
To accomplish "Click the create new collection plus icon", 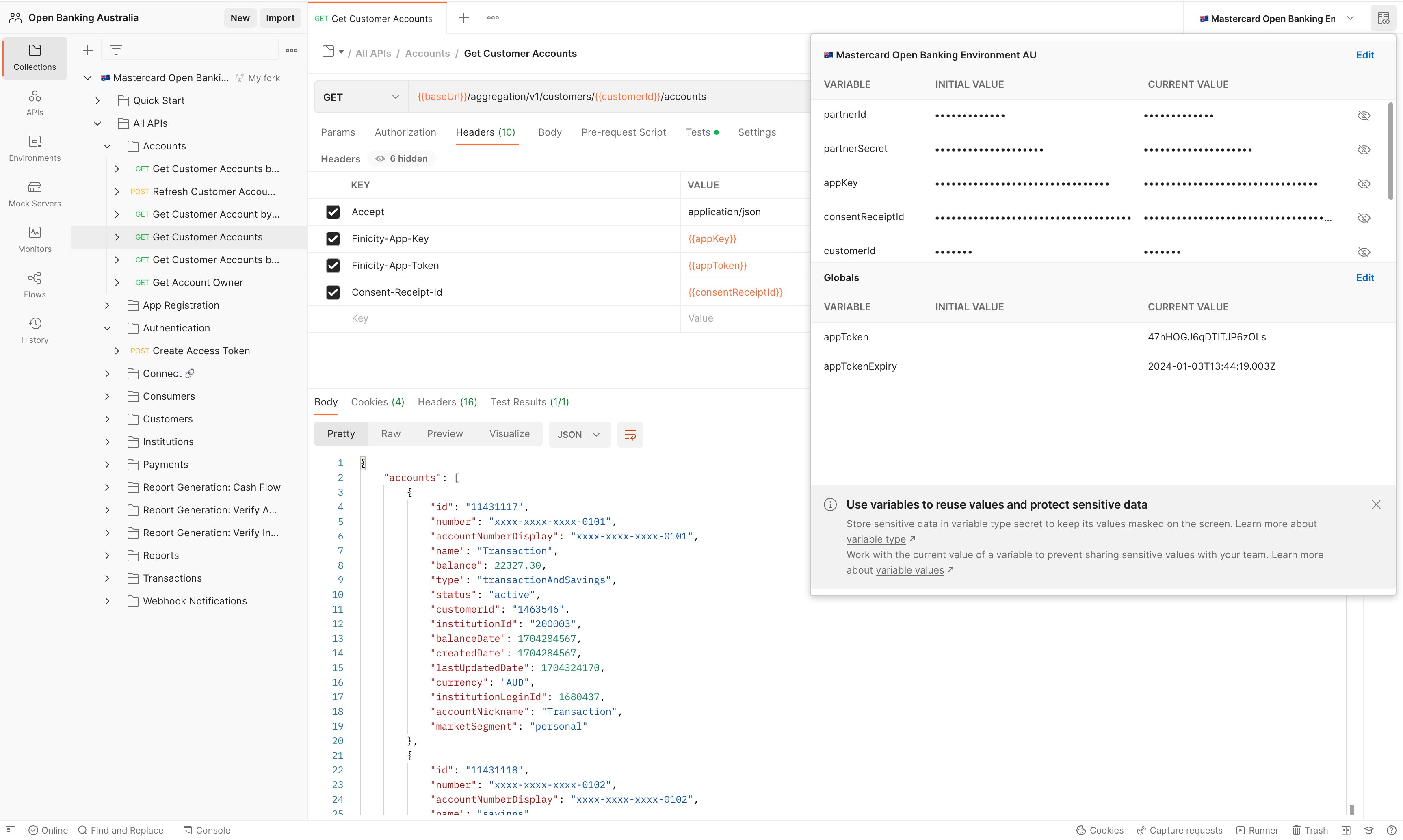I will click(x=88, y=50).
